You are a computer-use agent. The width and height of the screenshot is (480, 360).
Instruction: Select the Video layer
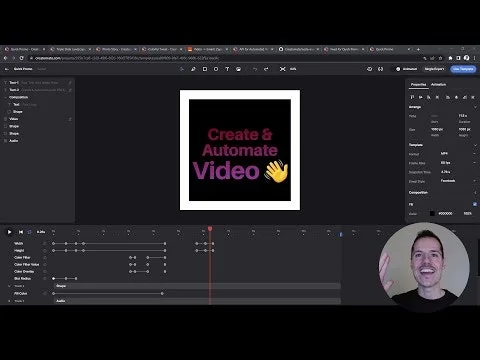[37, 119]
